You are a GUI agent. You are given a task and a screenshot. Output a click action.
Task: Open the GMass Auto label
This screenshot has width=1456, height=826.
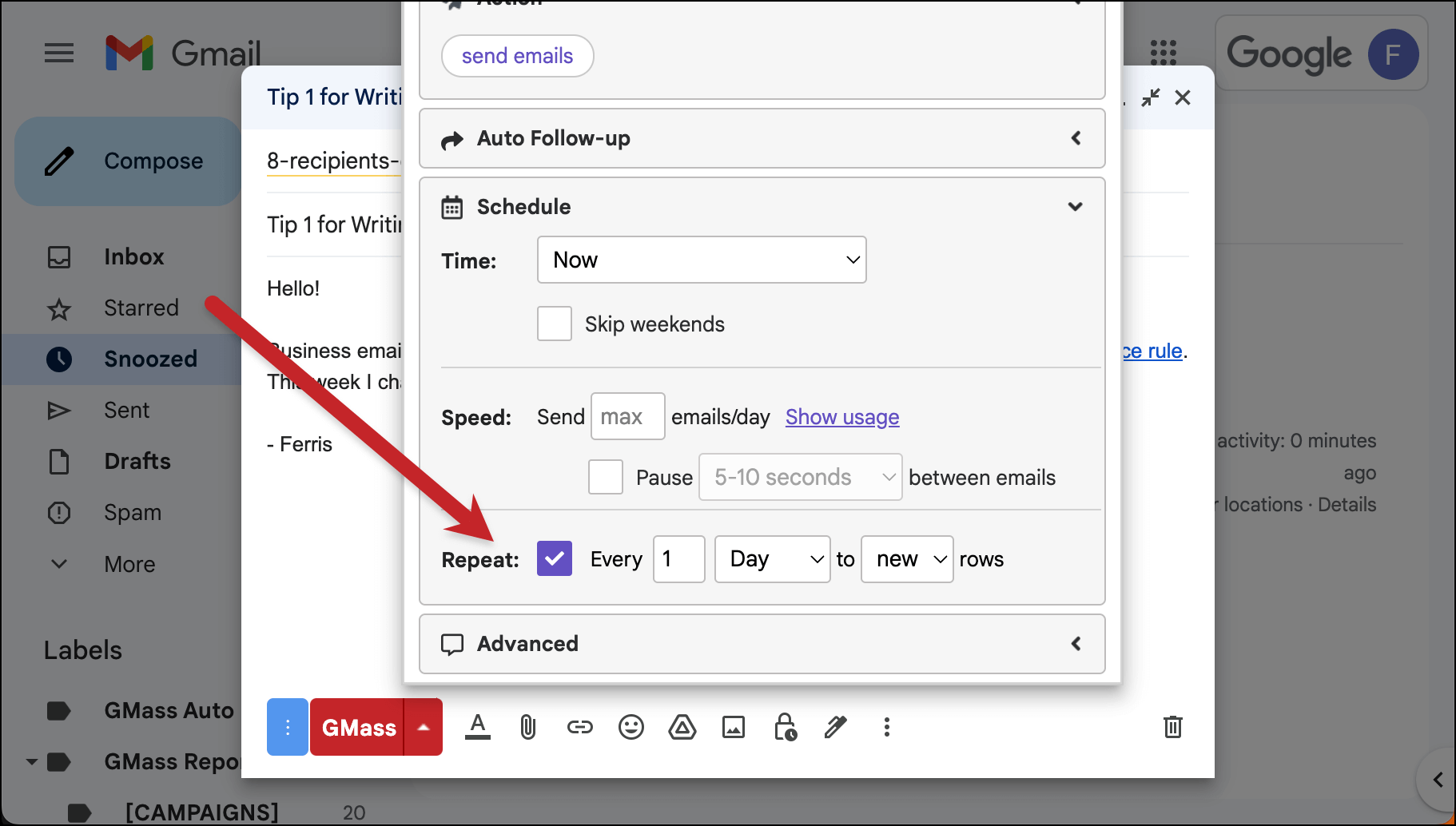[x=169, y=711]
